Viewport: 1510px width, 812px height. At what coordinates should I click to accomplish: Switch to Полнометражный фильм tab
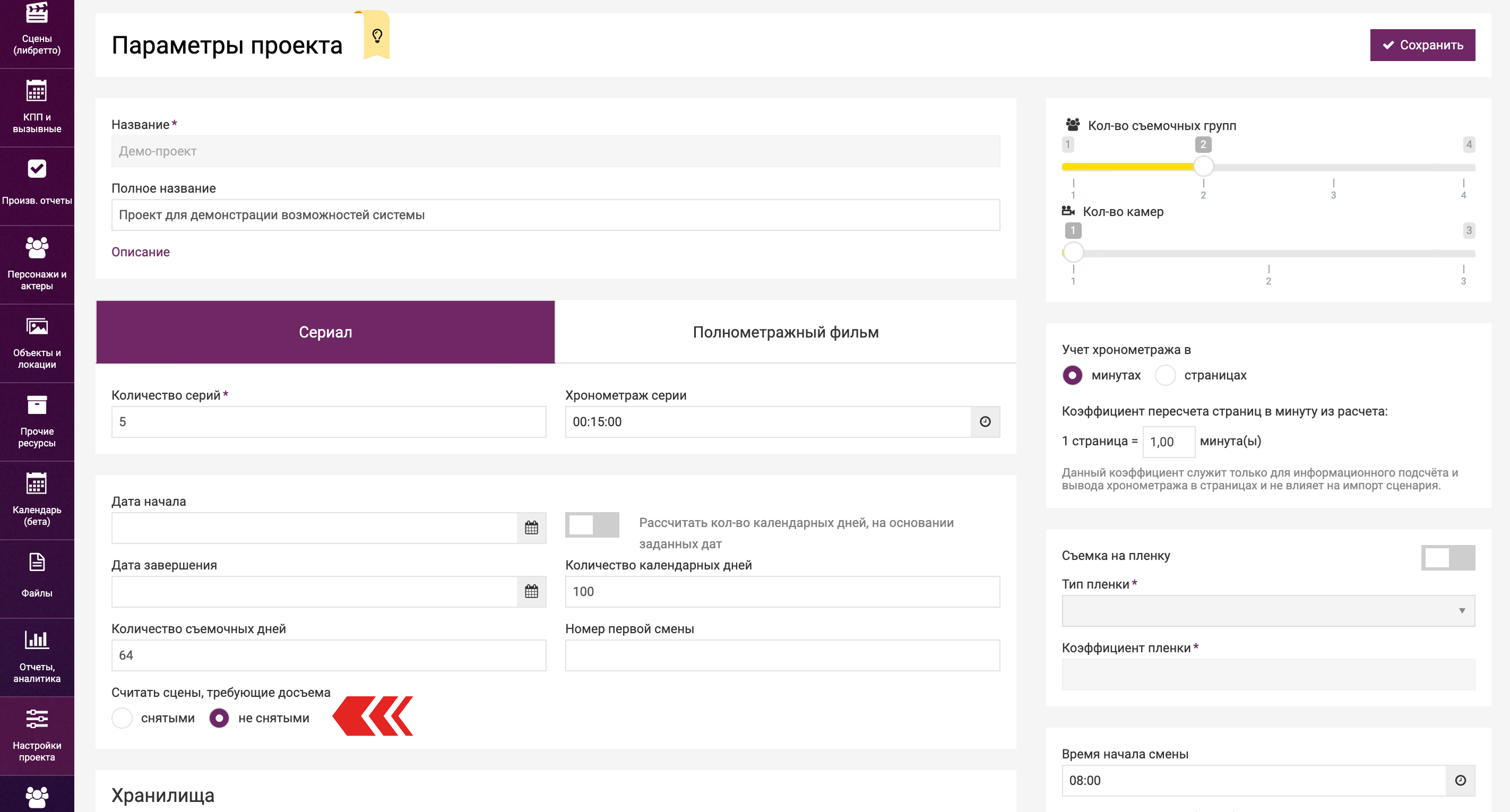pos(786,332)
